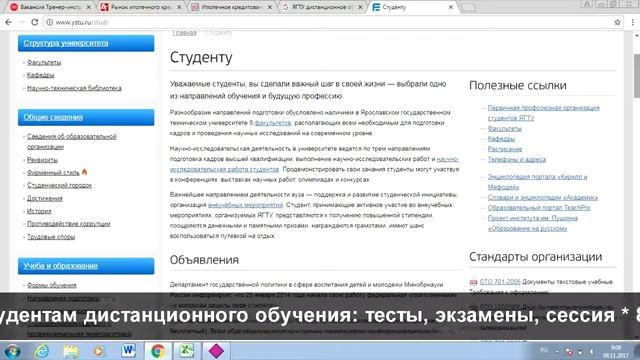640x360 pixels.
Task: Close the Рынок ипотечного tab
Action: pyautogui.click(x=179, y=7)
